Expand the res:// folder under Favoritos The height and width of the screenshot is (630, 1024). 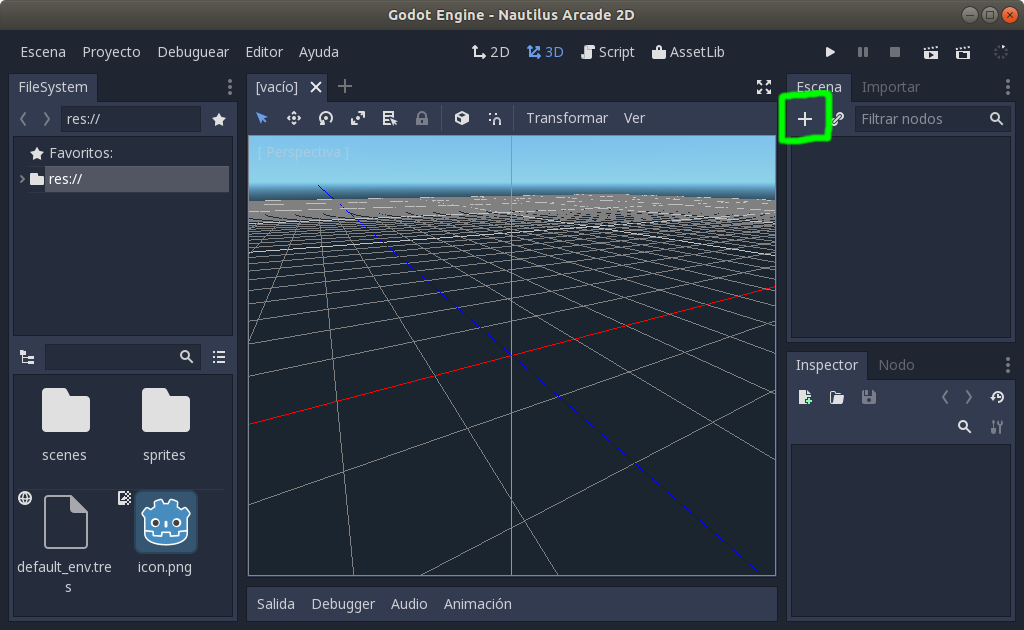pos(20,179)
